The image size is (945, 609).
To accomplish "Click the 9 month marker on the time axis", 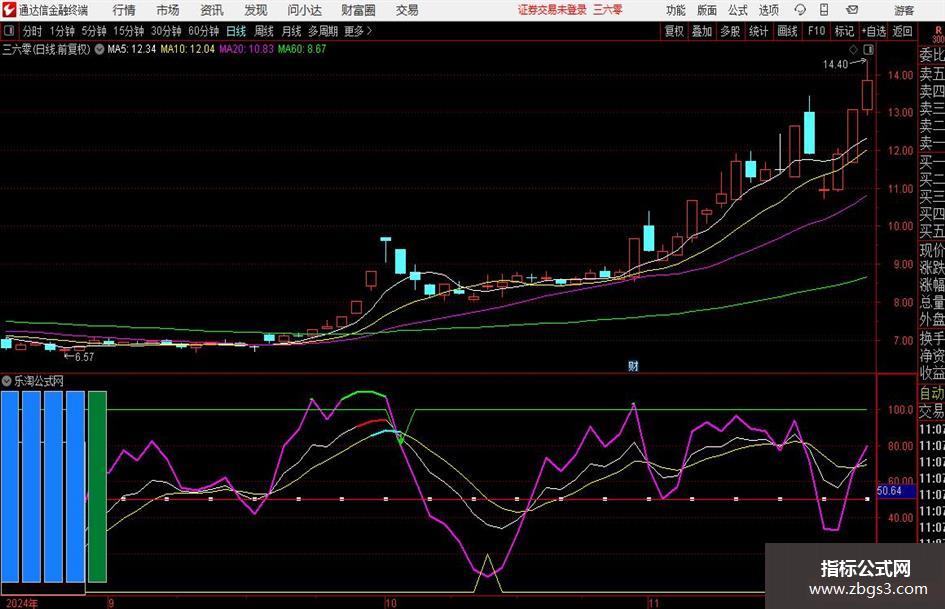I will tap(111, 603).
